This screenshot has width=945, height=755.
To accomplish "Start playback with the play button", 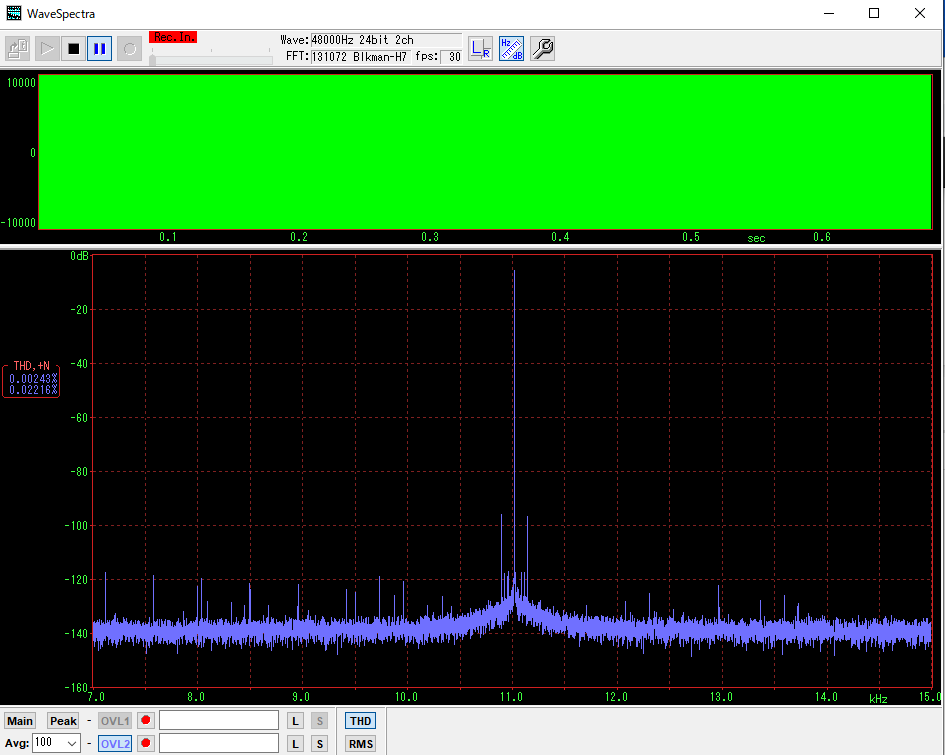I will pos(47,49).
